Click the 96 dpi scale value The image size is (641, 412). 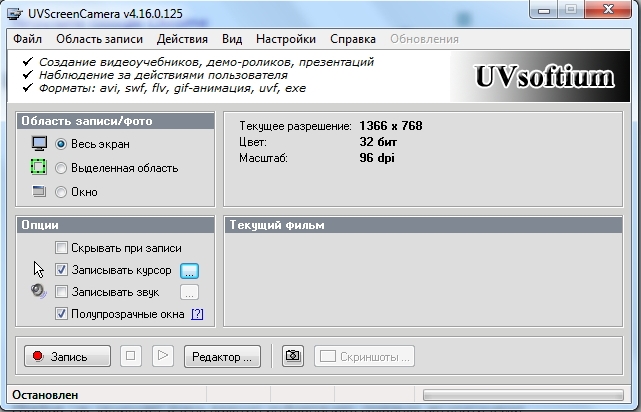[377, 158]
